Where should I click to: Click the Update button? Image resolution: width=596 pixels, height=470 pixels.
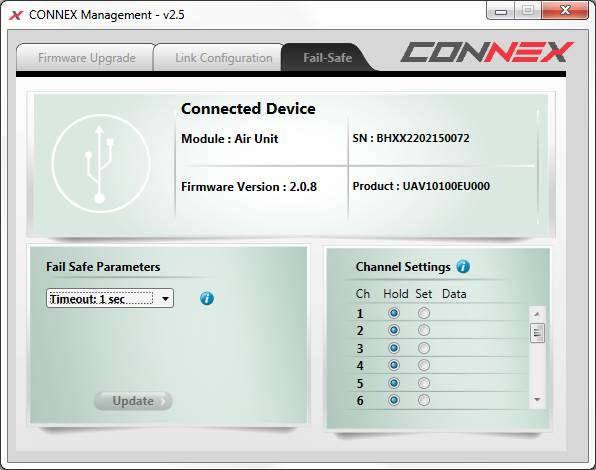[x=133, y=401]
